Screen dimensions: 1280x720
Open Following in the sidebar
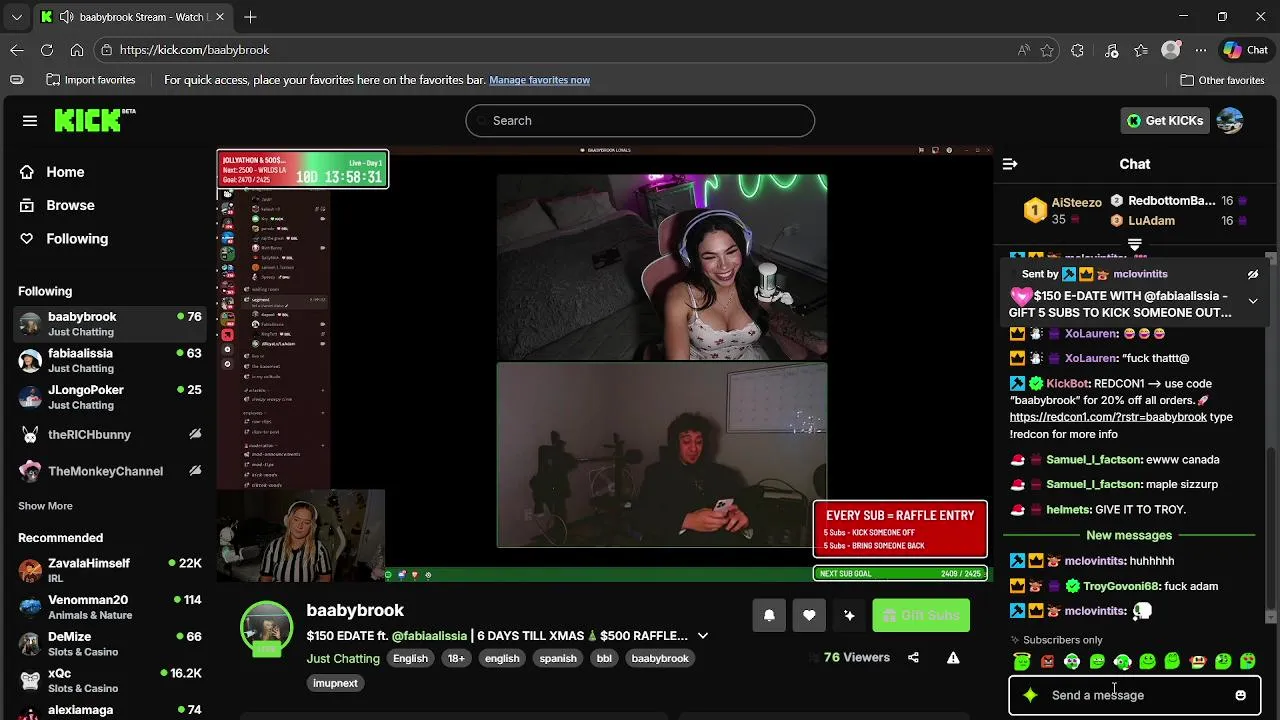point(77,238)
